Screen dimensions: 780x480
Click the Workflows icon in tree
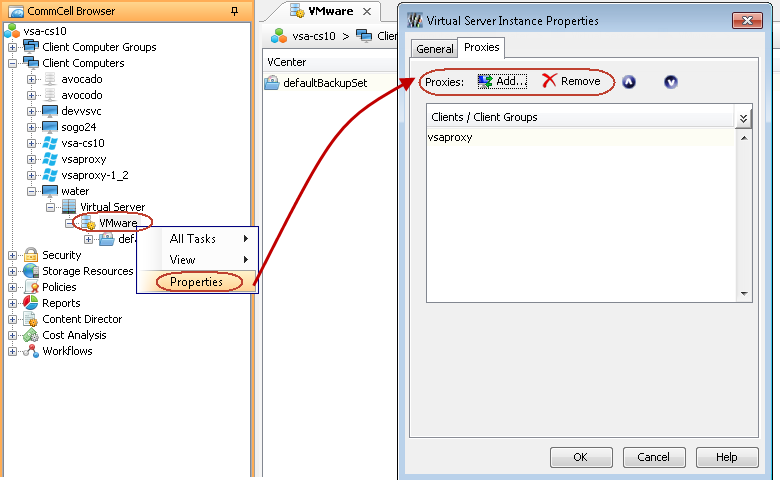[x=31, y=351]
